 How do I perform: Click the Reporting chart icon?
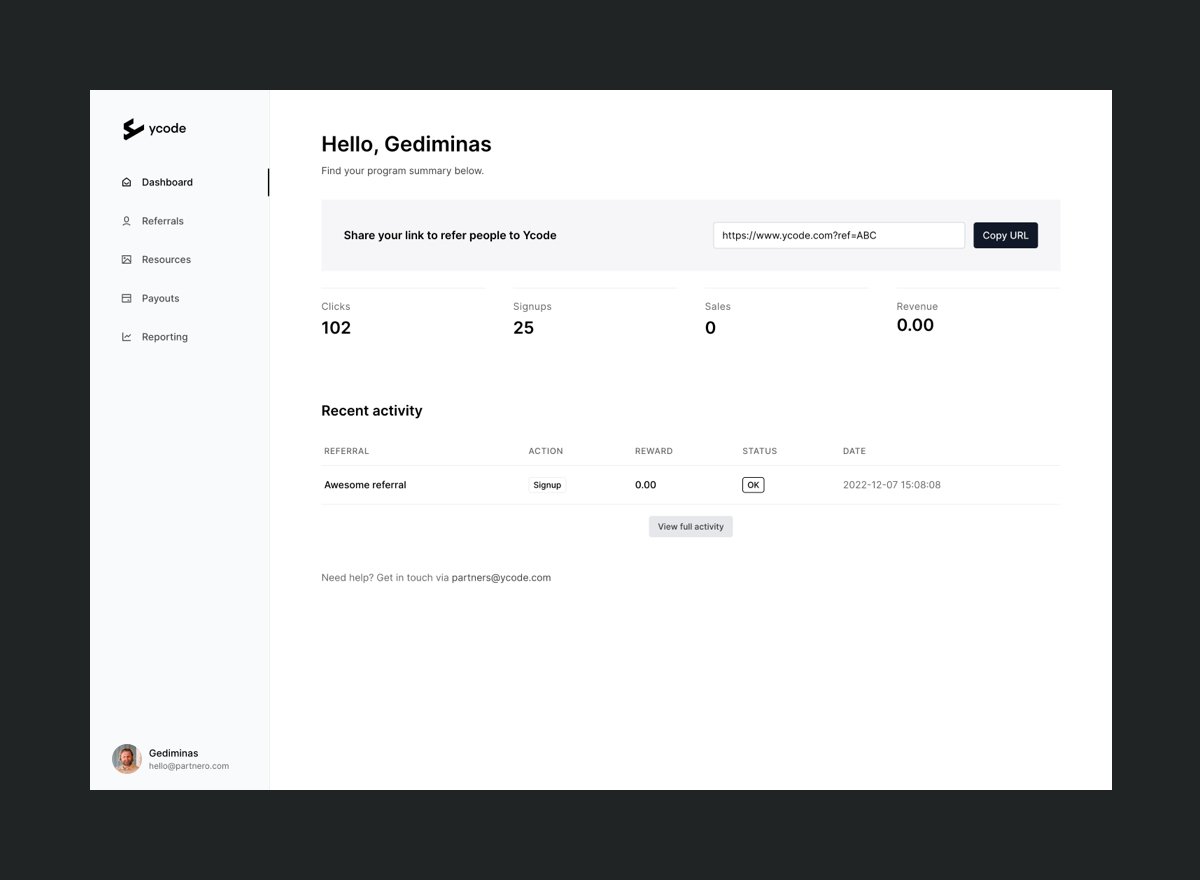tap(127, 337)
